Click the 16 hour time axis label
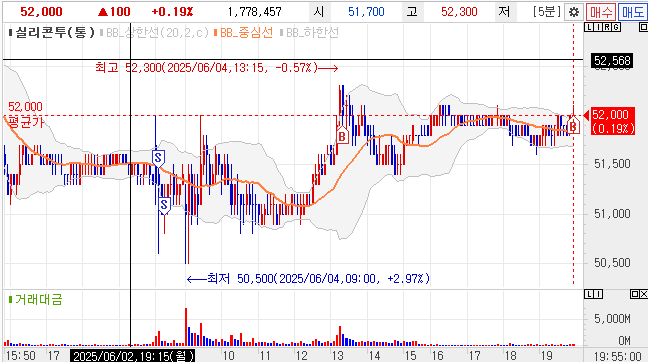 click(438, 356)
